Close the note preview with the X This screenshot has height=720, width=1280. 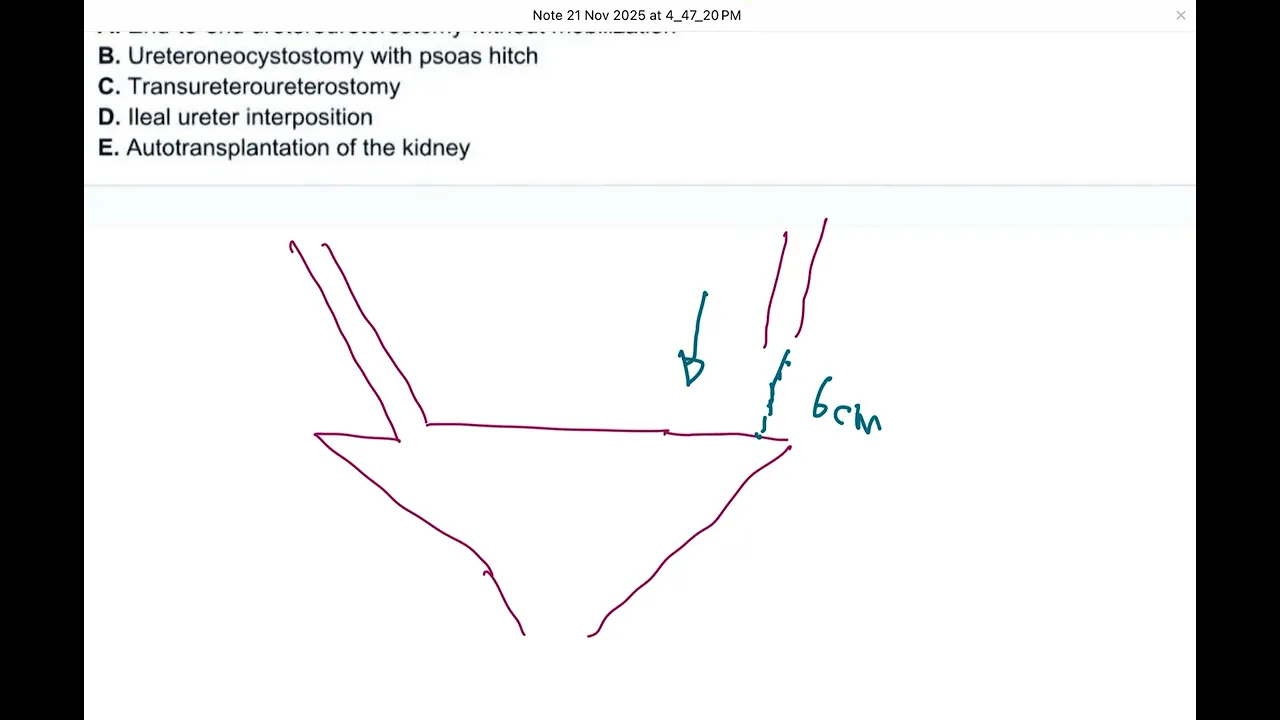[x=1180, y=15]
